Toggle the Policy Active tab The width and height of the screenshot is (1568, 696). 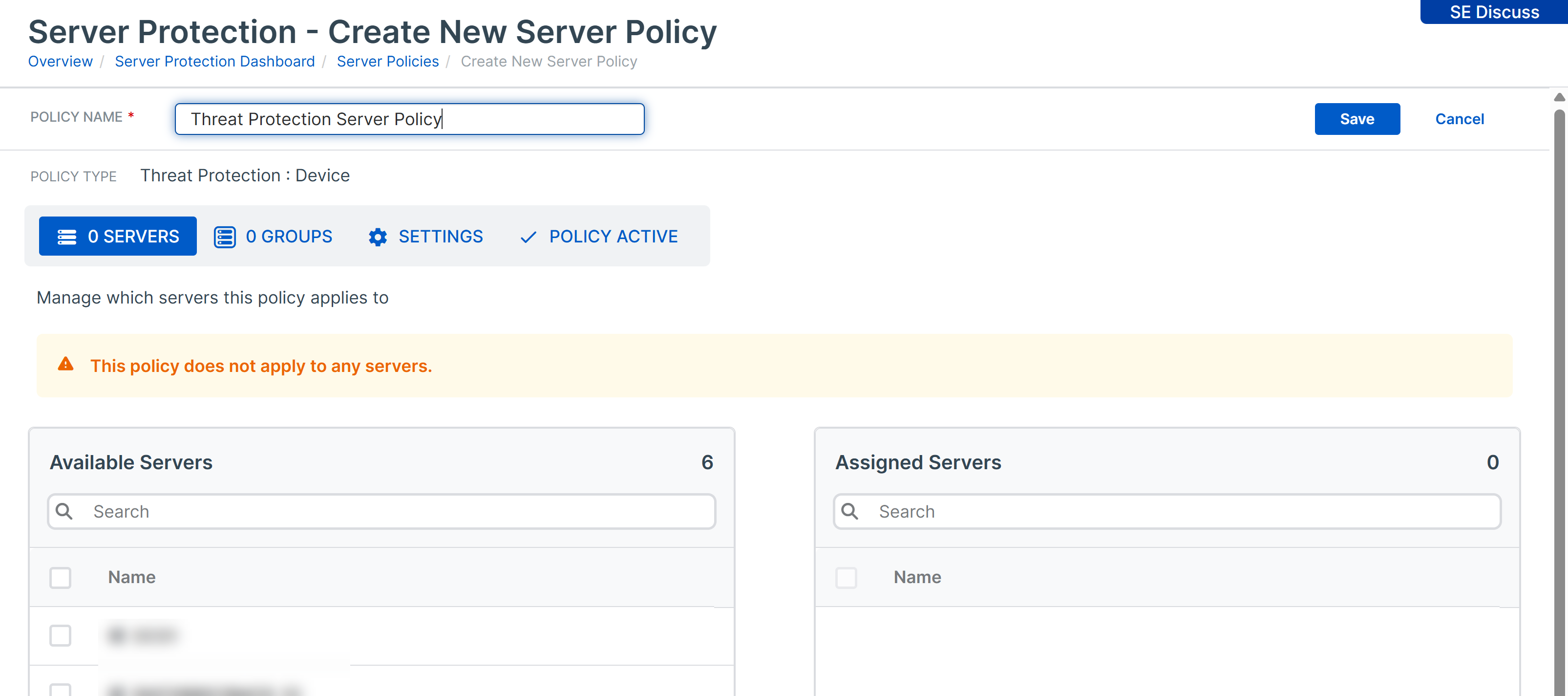[599, 236]
